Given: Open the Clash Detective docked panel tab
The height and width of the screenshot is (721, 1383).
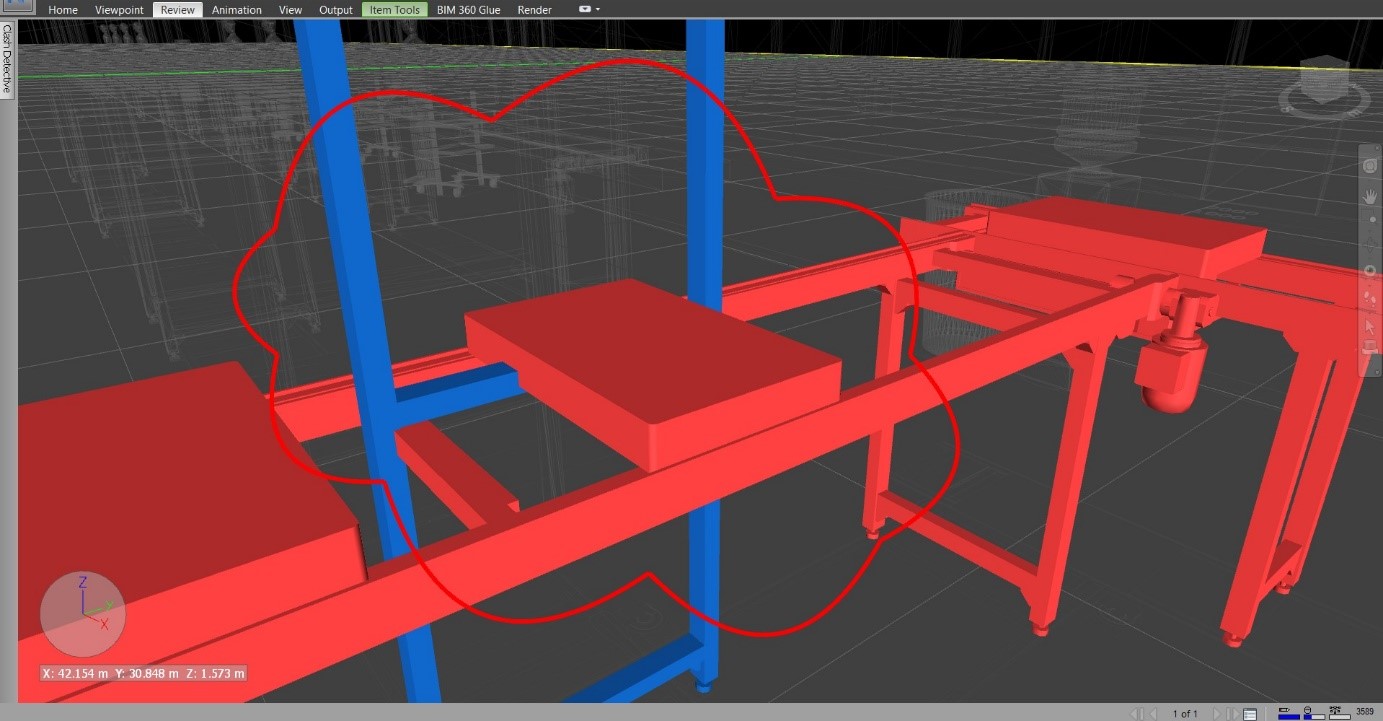Looking at the screenshot, I should (x=7, y=58).
